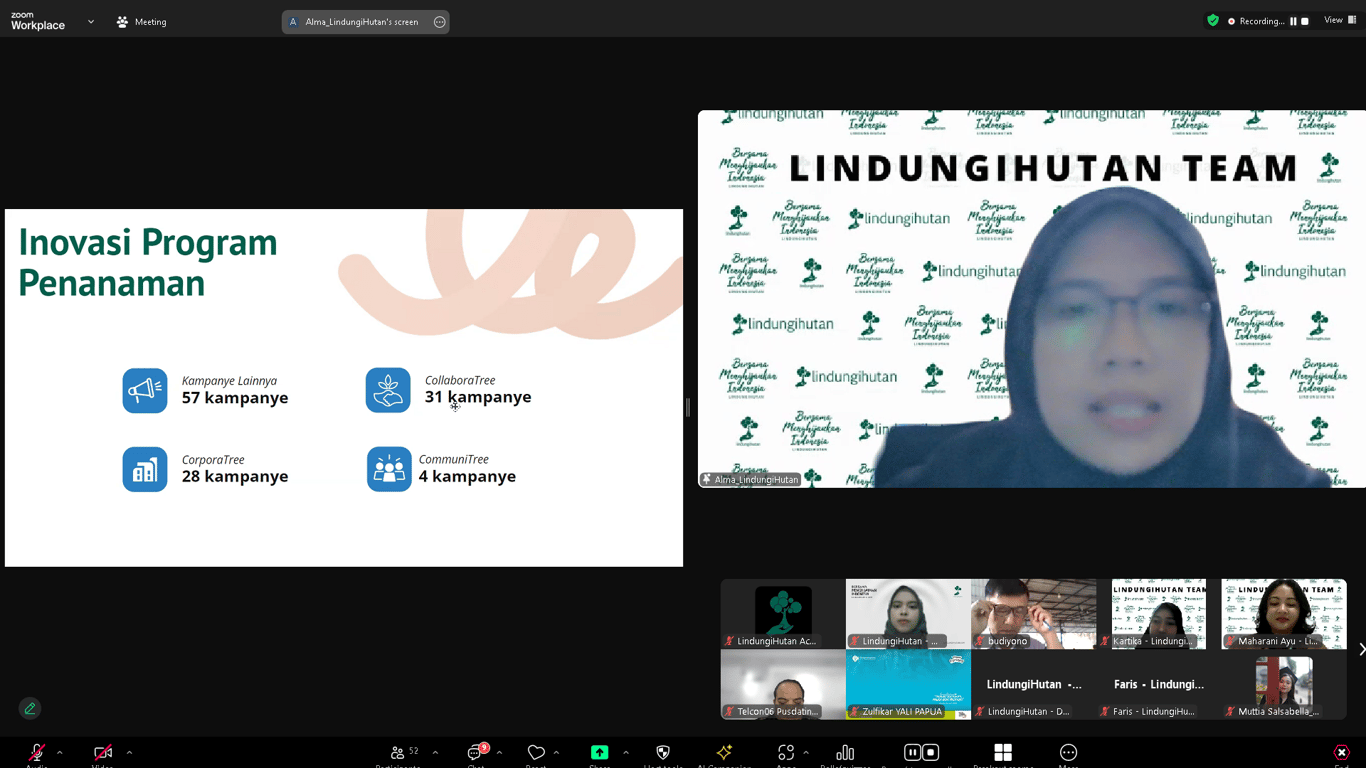The image size is (1366, 768).
Task: Expand video settings arrow beside Video
Action: (129, 753)
